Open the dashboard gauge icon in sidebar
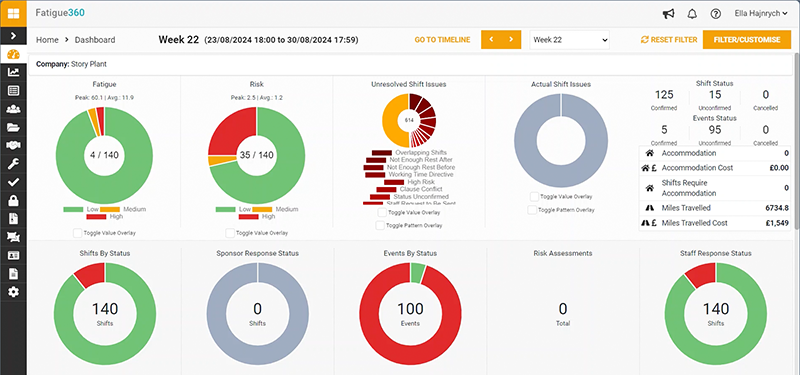This screenshot has width=800, height=375. point(13,54)
